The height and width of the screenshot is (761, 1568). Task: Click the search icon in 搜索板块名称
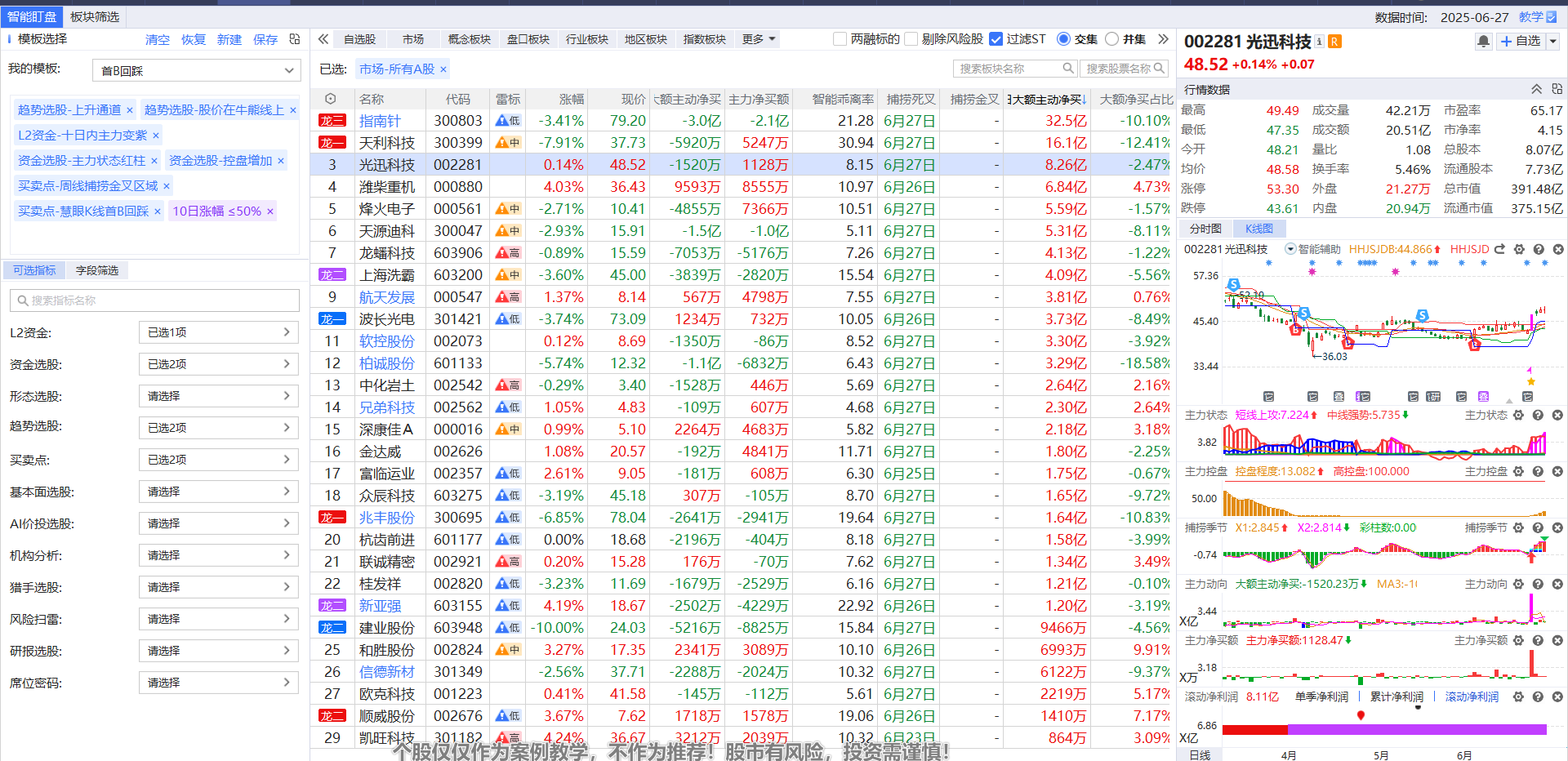[x=1067, y=68]
